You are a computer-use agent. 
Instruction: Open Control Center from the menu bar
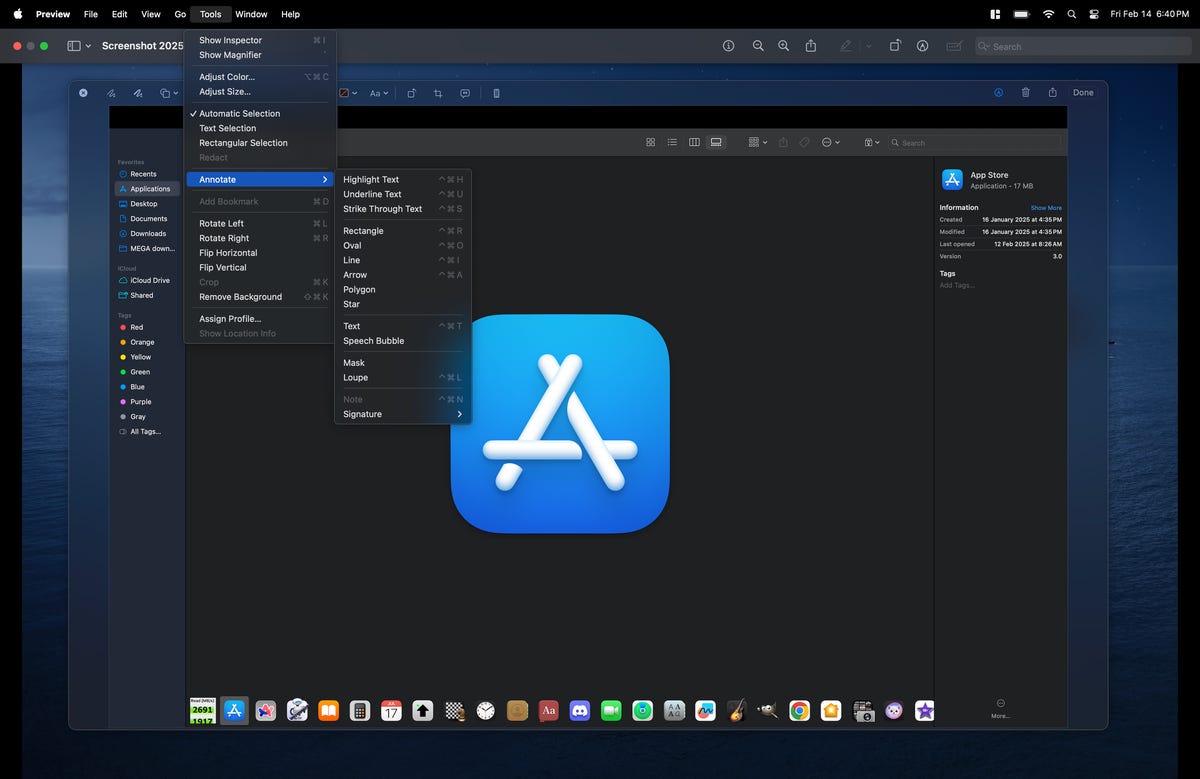(1093, 14)
